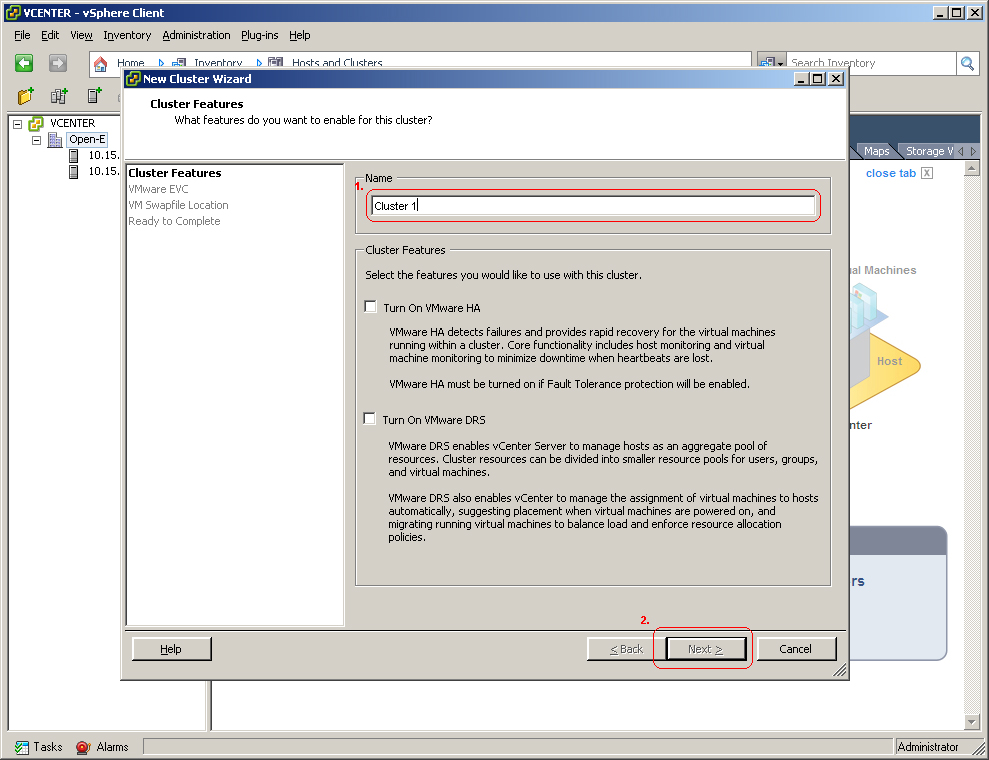Click the Search Inventory field
The height and width of the screenshot is (760, 989).
[x=872, y=63]
